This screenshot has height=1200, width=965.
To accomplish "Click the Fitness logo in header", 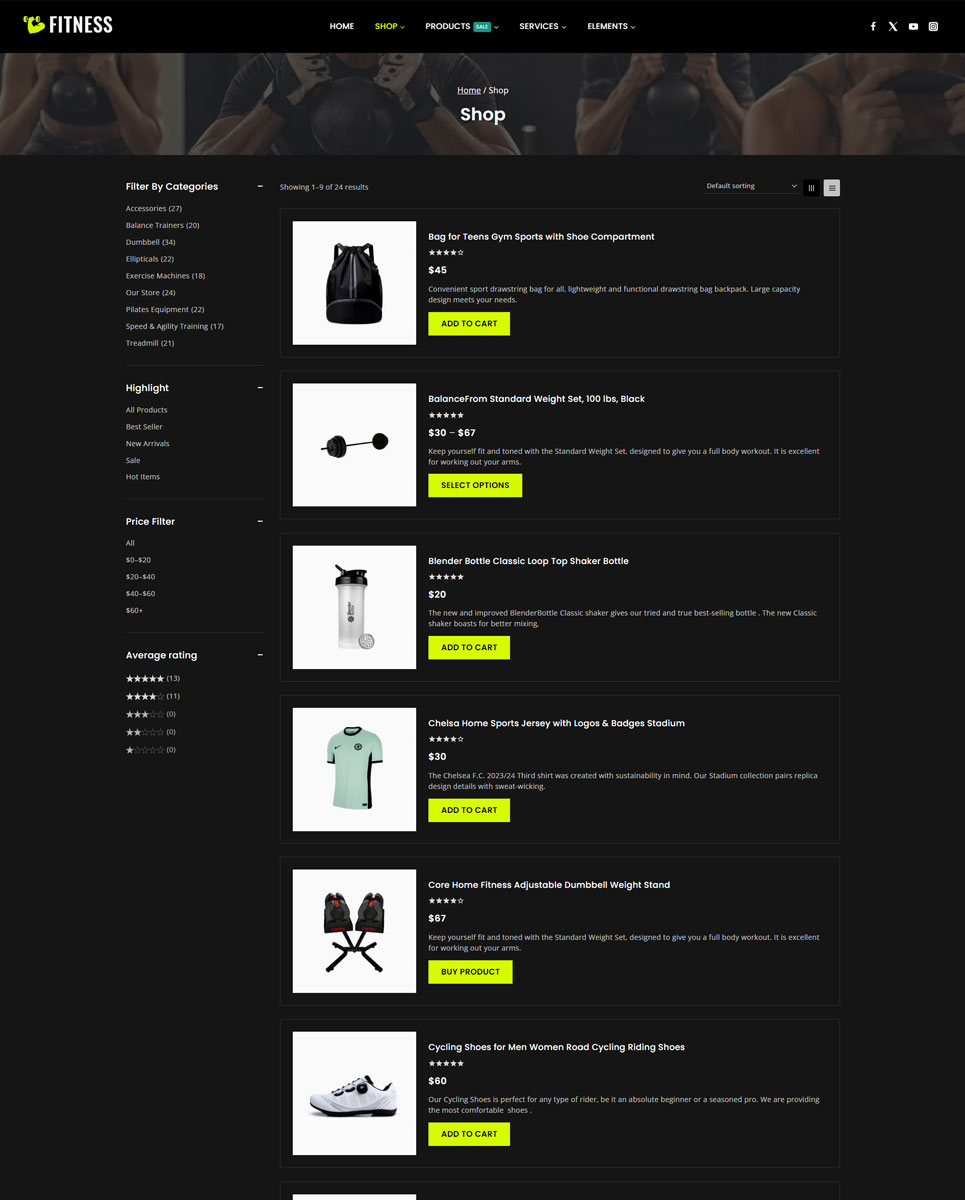I will [x=68, y=25].
